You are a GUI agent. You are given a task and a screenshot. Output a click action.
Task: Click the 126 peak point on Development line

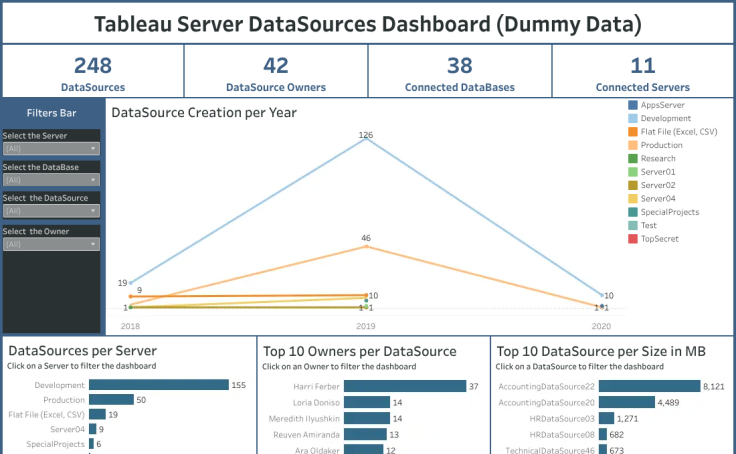pyautogui.click(x=366, y=139)
